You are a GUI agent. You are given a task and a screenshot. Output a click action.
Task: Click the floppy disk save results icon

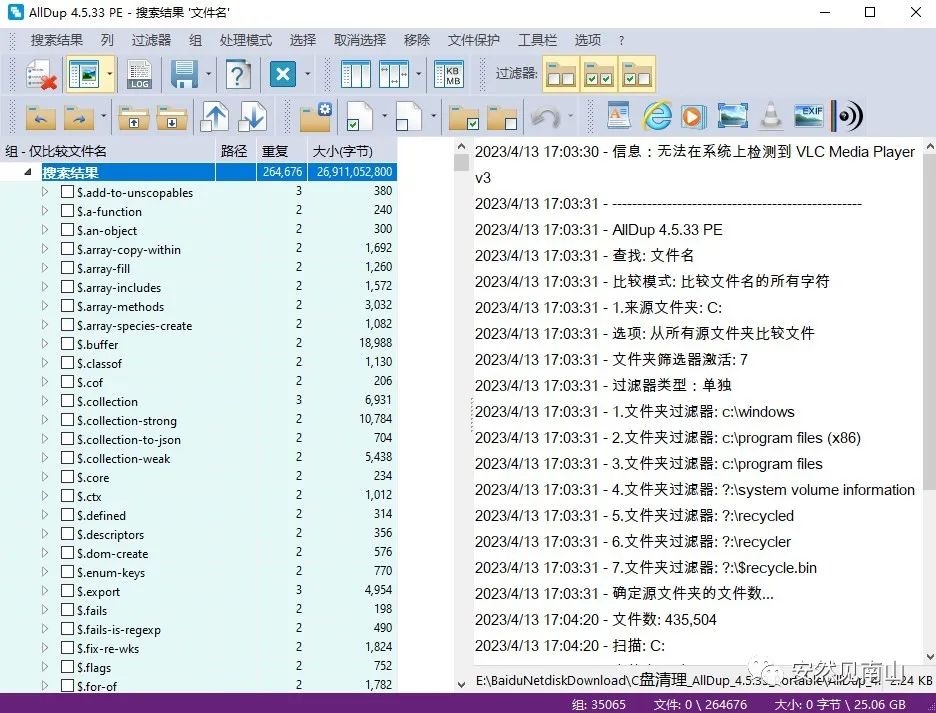tap(184, 75)
